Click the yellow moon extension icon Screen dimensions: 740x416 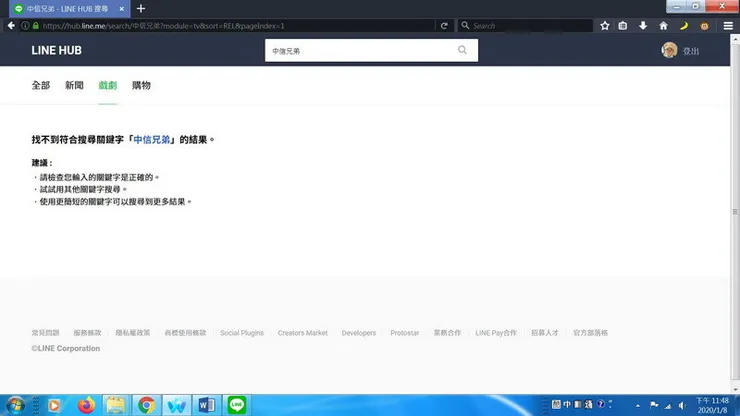684,26
